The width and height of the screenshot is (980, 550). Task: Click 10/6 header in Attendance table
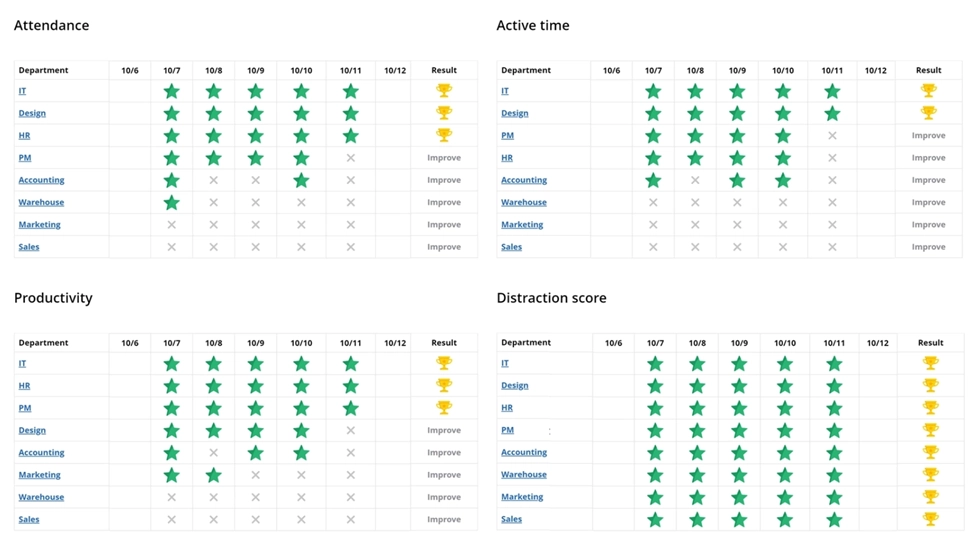(129, 70)
